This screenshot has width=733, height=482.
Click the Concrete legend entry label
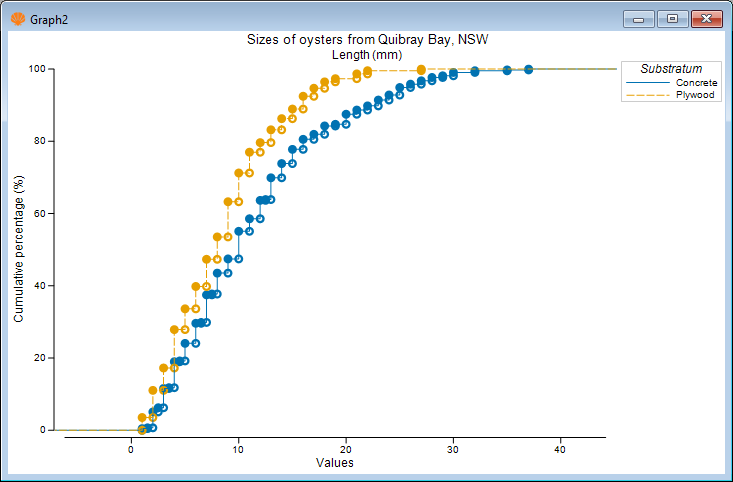coord(696,82)
